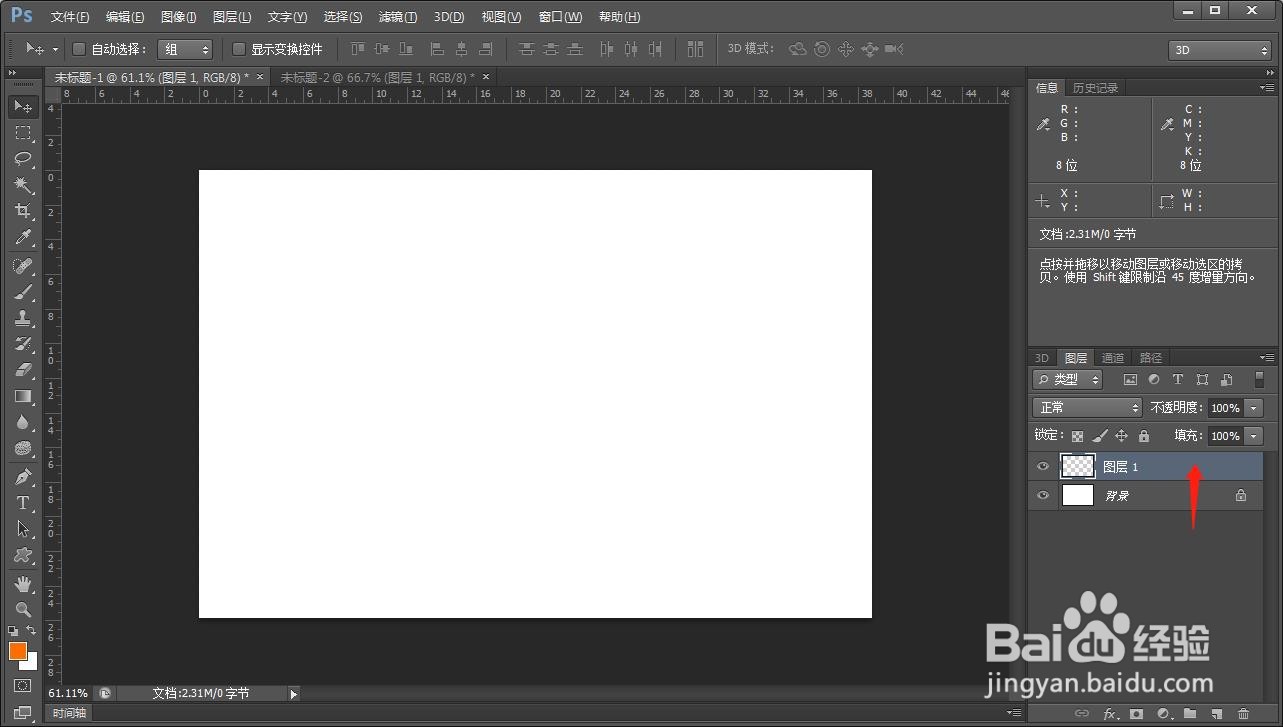Select the Zoom tool
The image size is (1283, 727).
tap(23, 609)
